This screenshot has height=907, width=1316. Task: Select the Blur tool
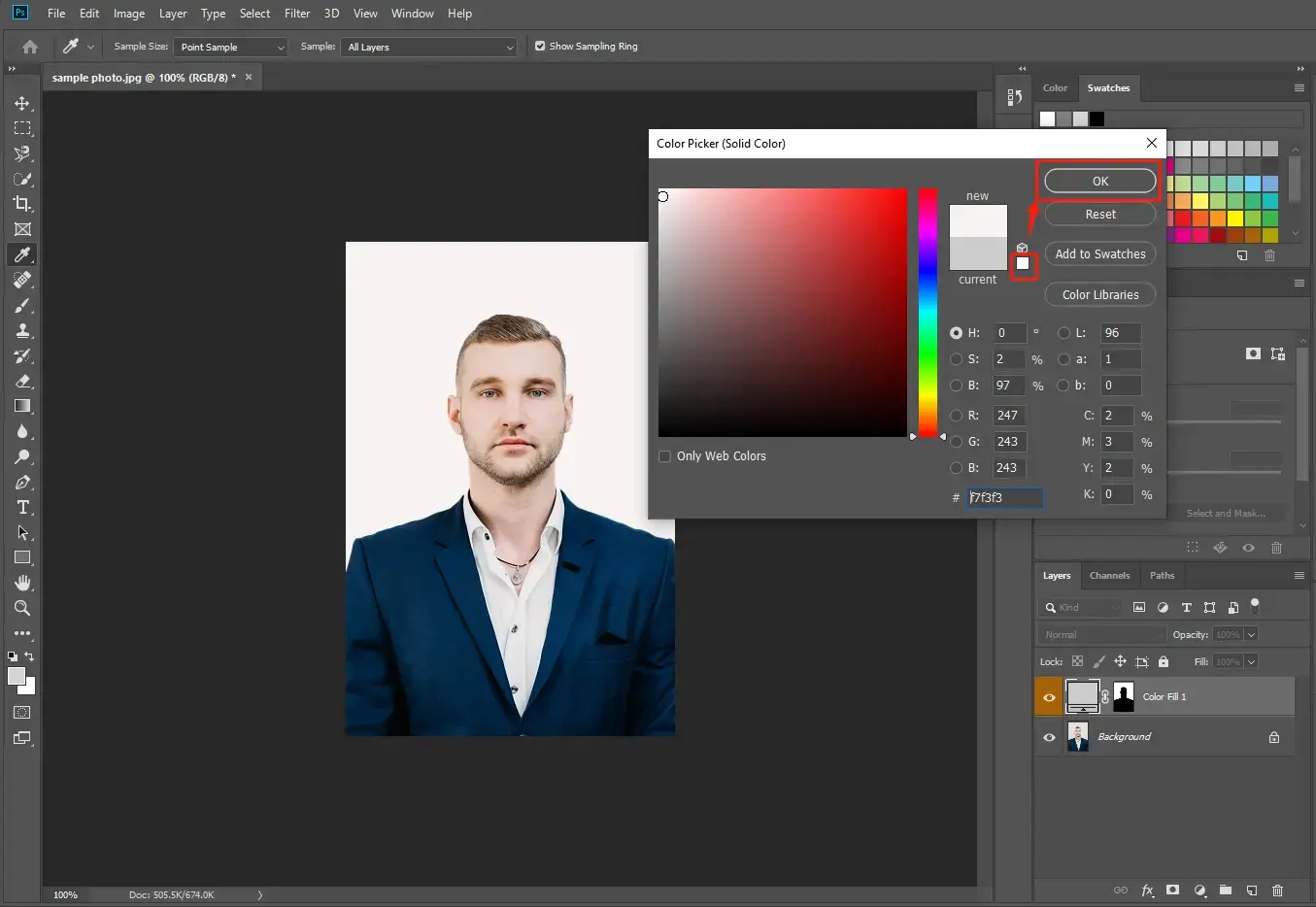pyautogui.click(x=22, y=431)
